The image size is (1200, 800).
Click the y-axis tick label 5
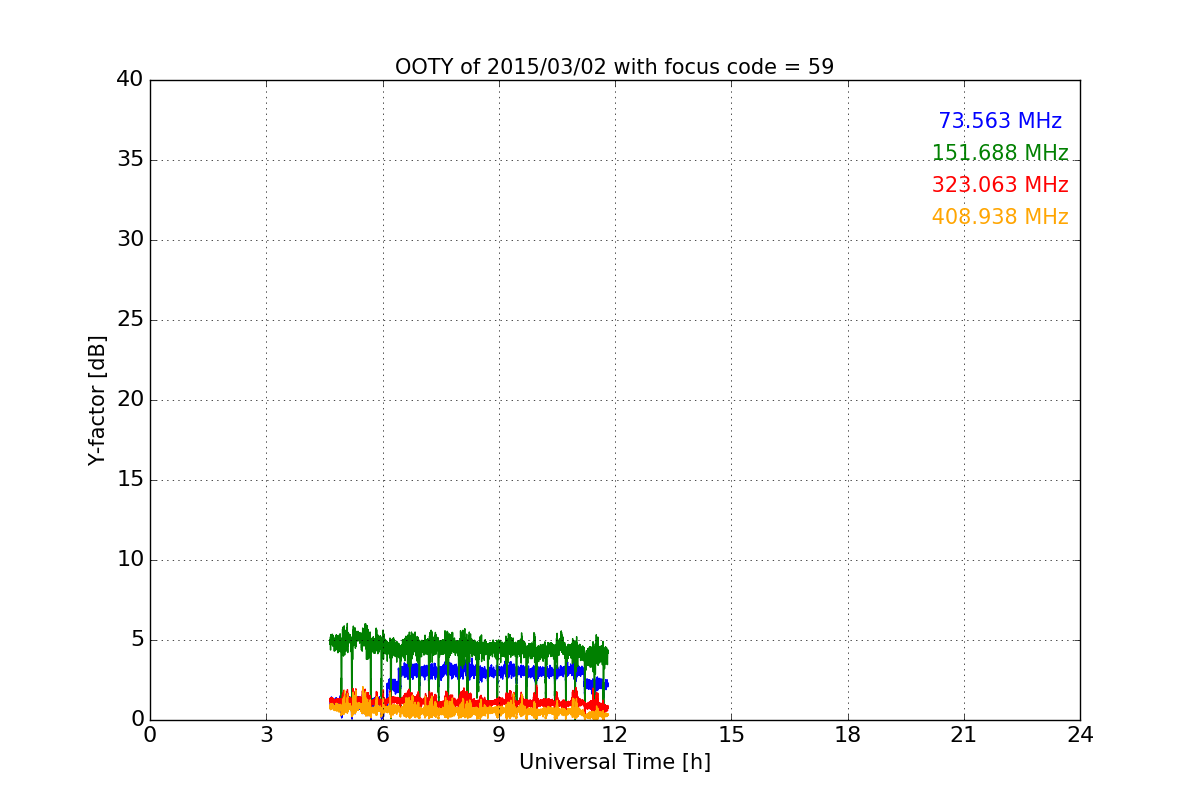coord(137,640)
